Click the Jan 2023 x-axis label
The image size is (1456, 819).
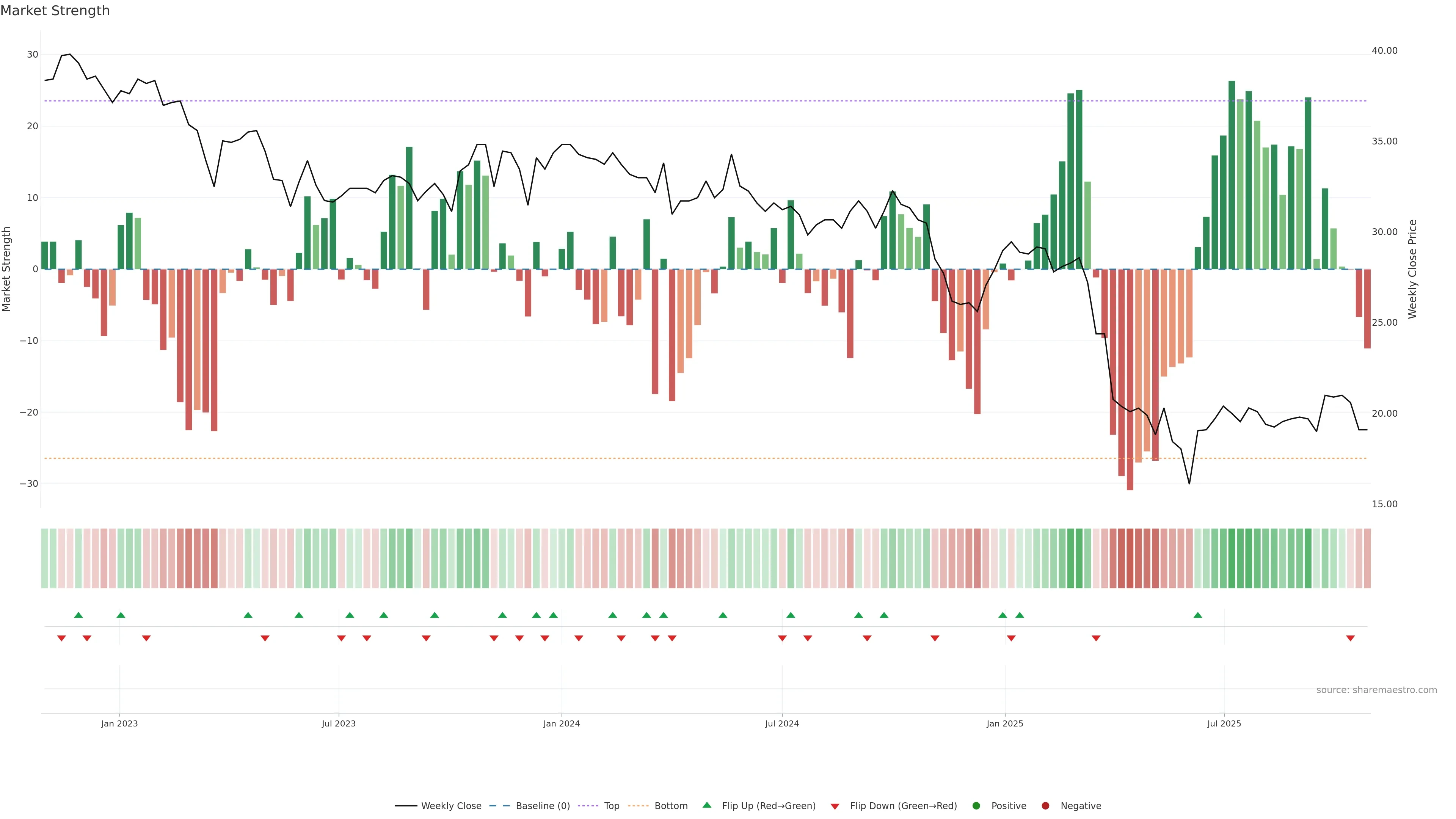point(119,723)
